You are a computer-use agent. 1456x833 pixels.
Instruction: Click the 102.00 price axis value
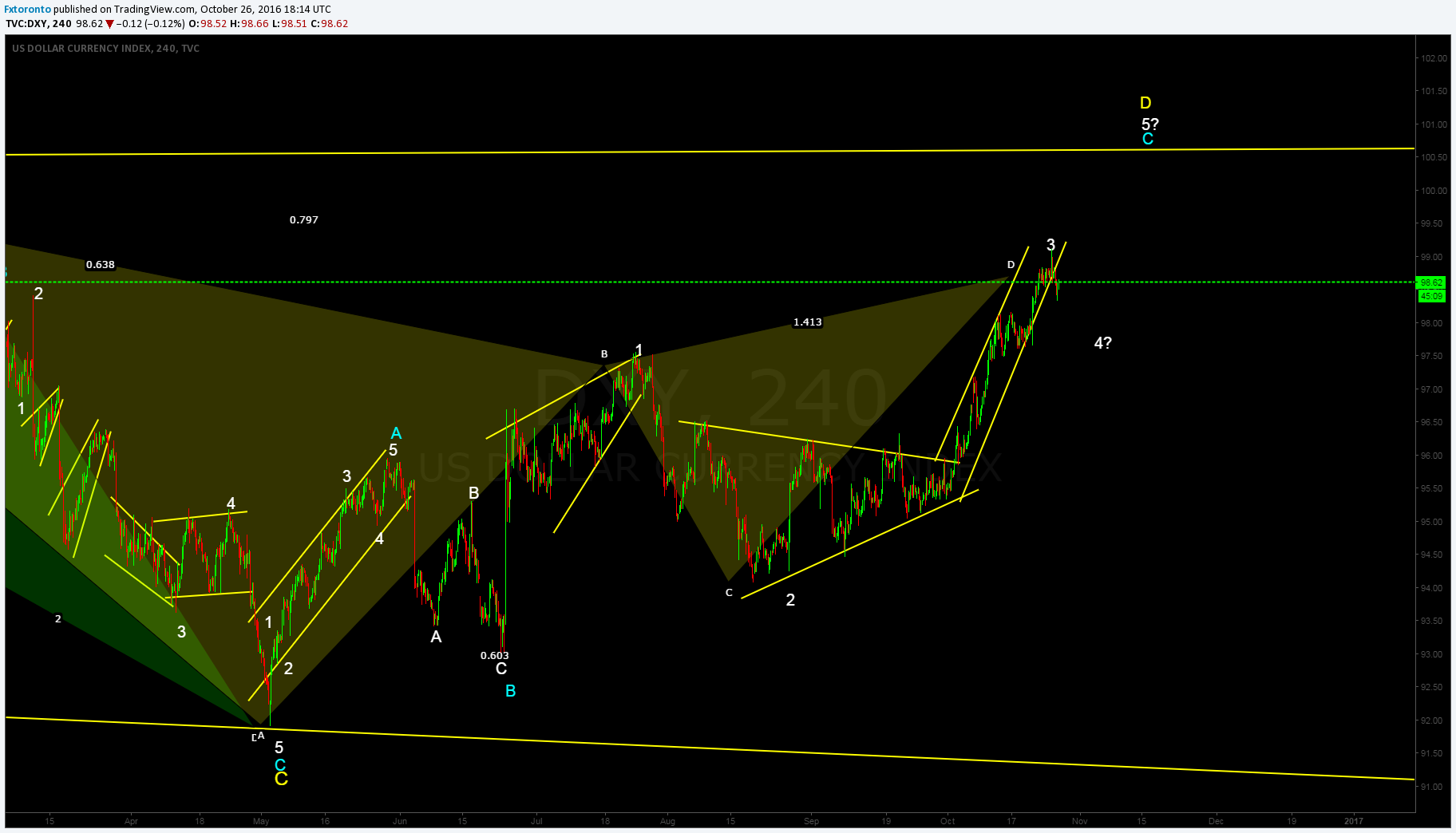1434,58
